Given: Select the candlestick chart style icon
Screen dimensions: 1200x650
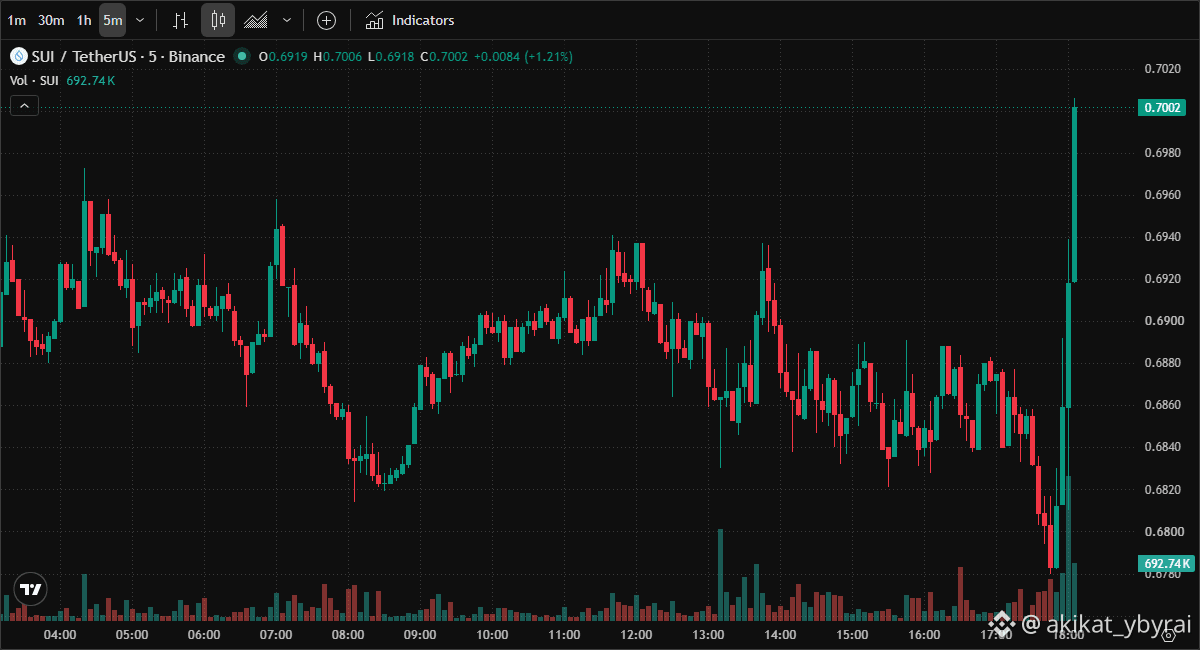Looking at the screenshot, I should click(x=218, y=20).
